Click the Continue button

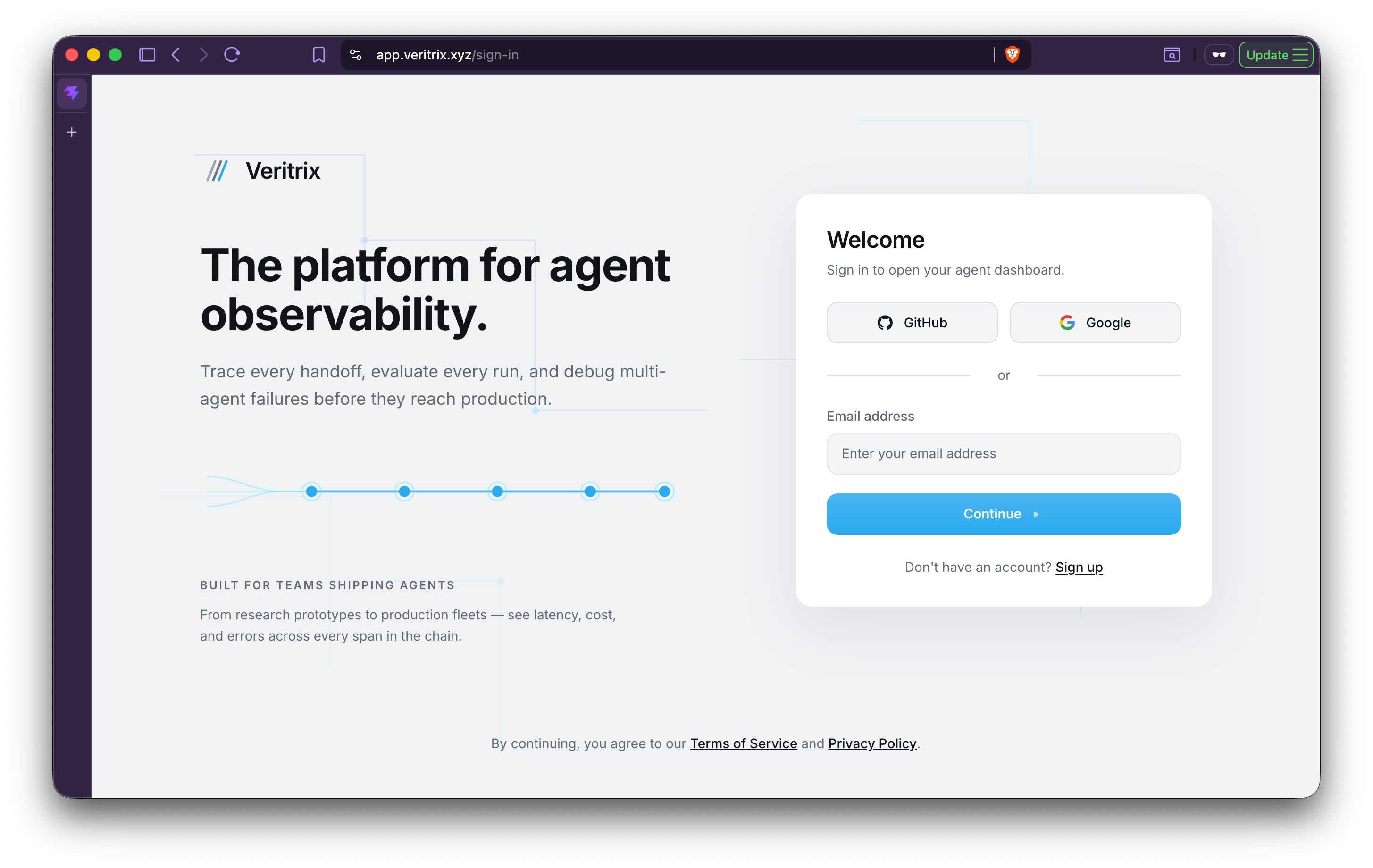(x=1004, y=514)
